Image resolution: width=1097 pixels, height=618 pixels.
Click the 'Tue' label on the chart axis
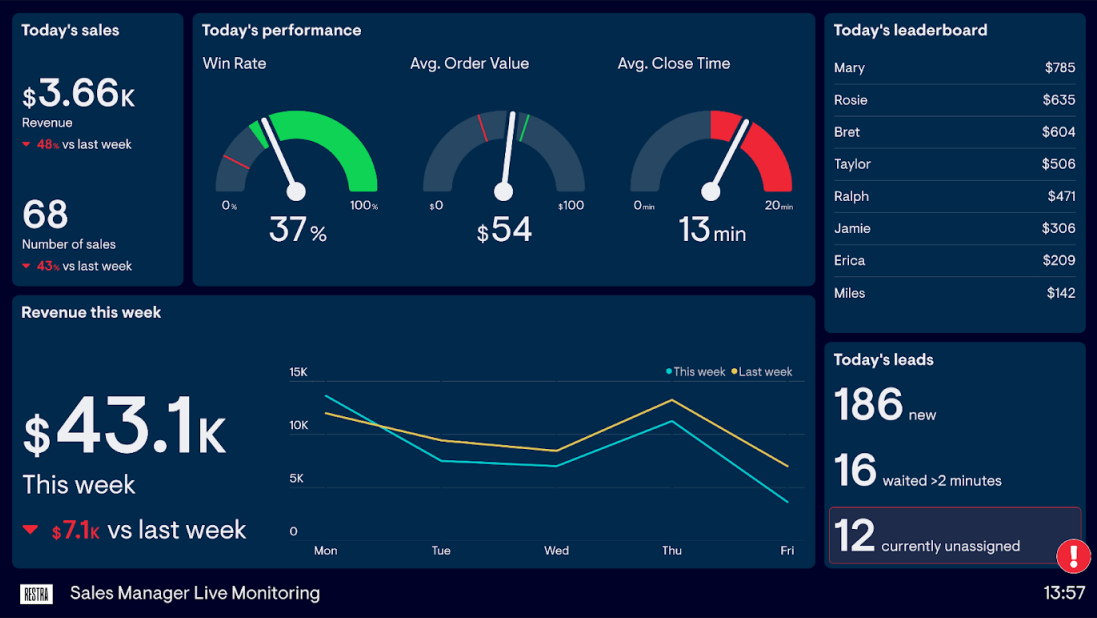pyautogui.click(x=441, y=551)
